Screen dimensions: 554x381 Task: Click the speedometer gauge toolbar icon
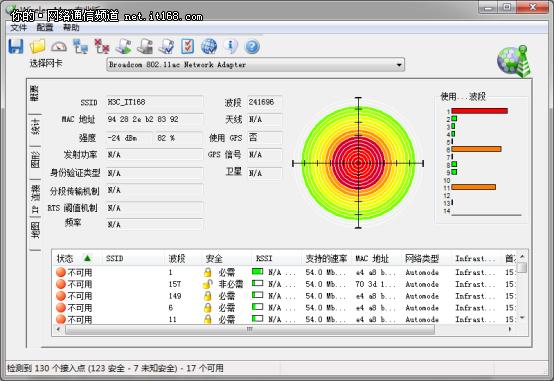click(59, 46)
